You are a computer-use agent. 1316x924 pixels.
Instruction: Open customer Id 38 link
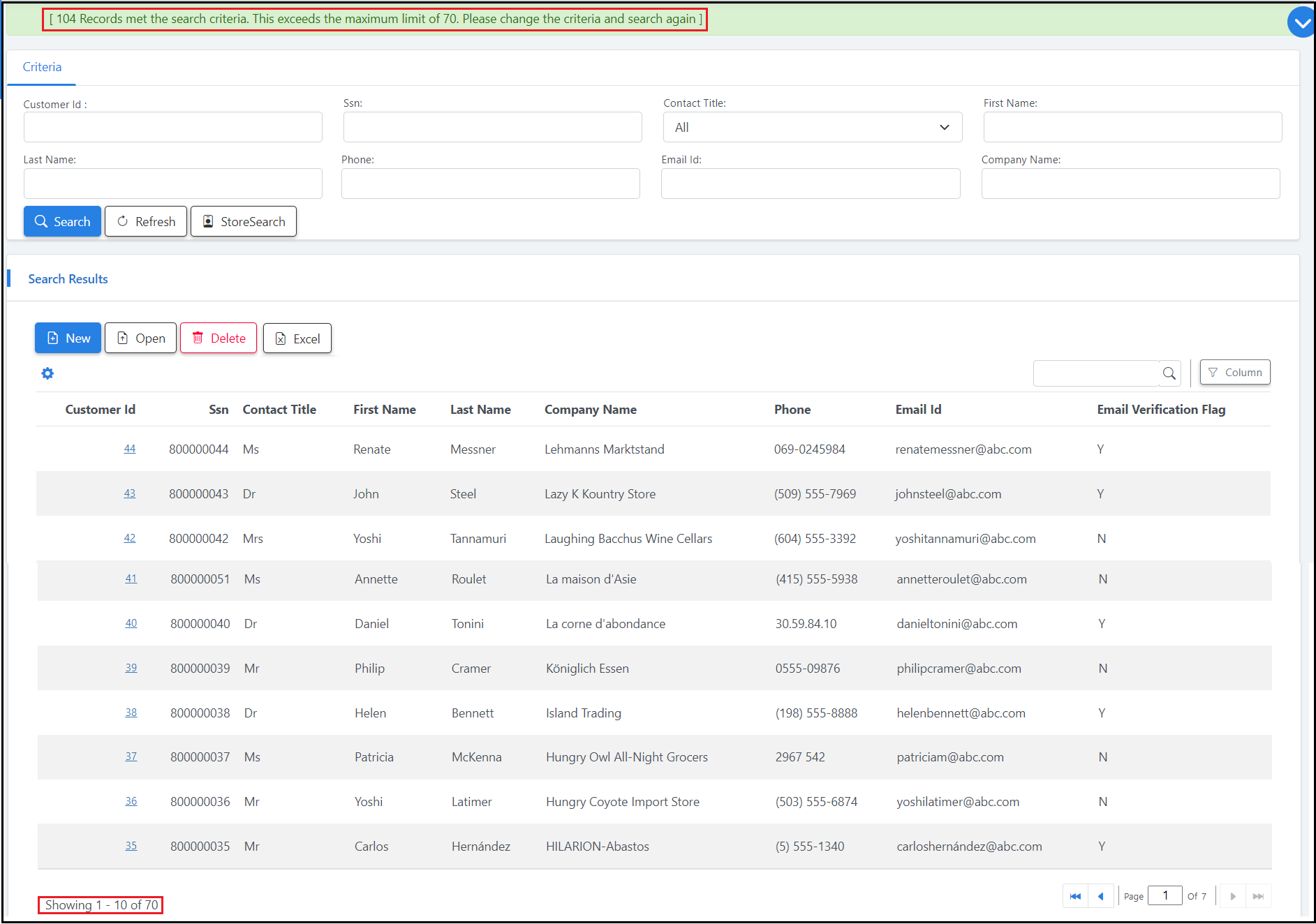[131, 713]
